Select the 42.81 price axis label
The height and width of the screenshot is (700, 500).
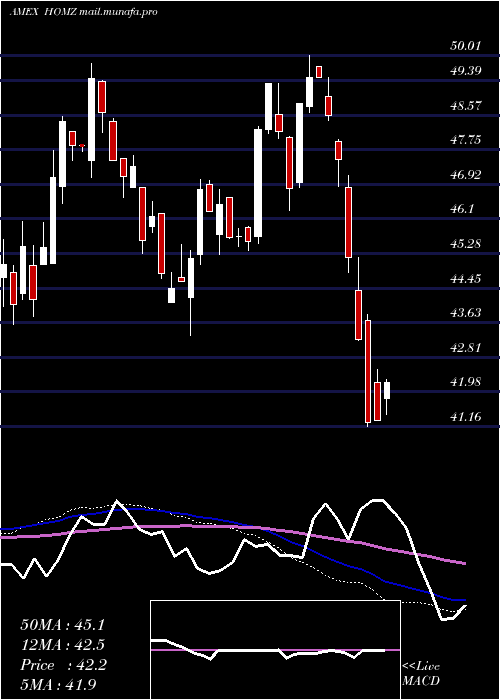coord(466,348)
